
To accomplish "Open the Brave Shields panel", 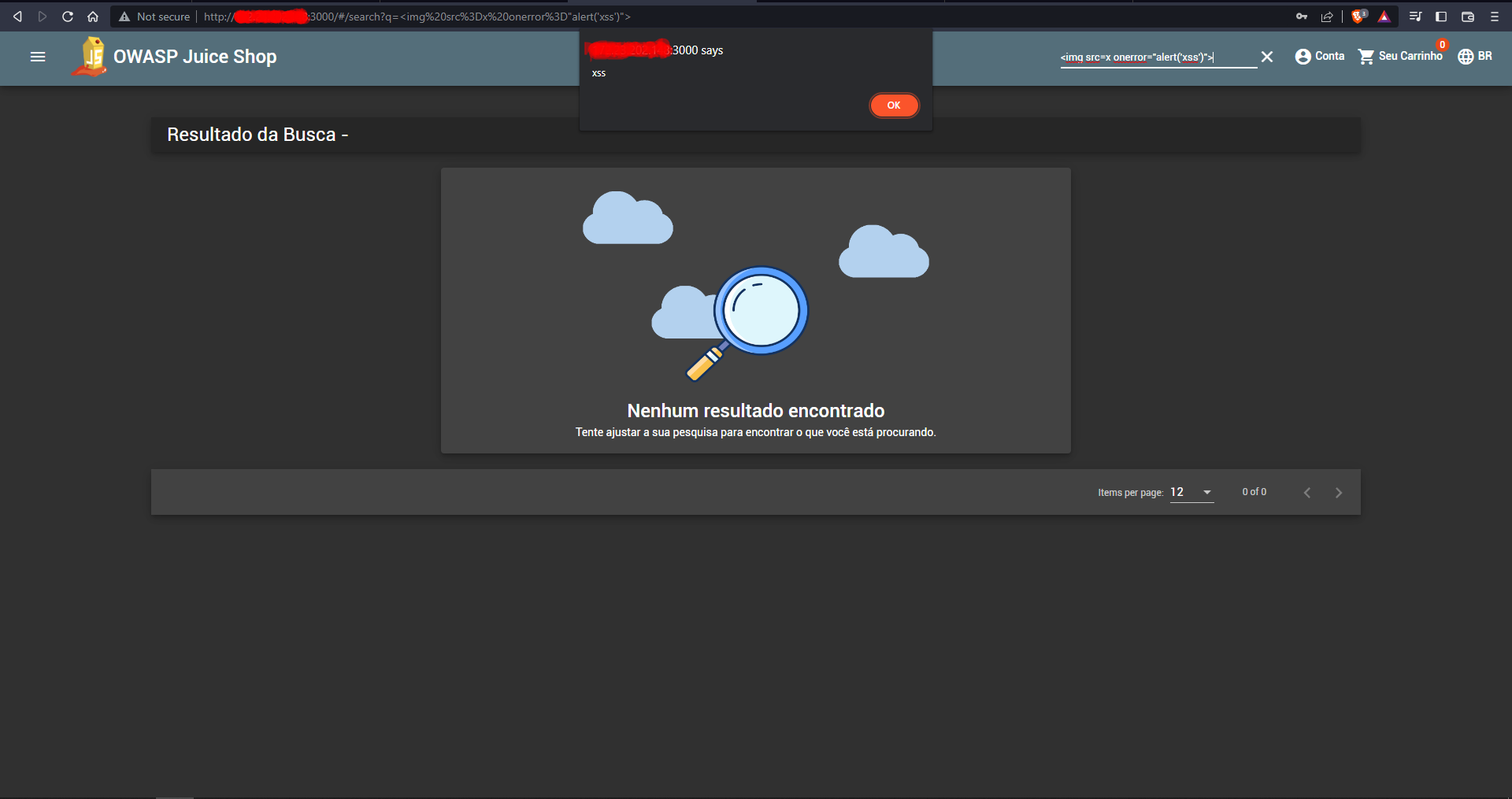I will coord(1358,16).
